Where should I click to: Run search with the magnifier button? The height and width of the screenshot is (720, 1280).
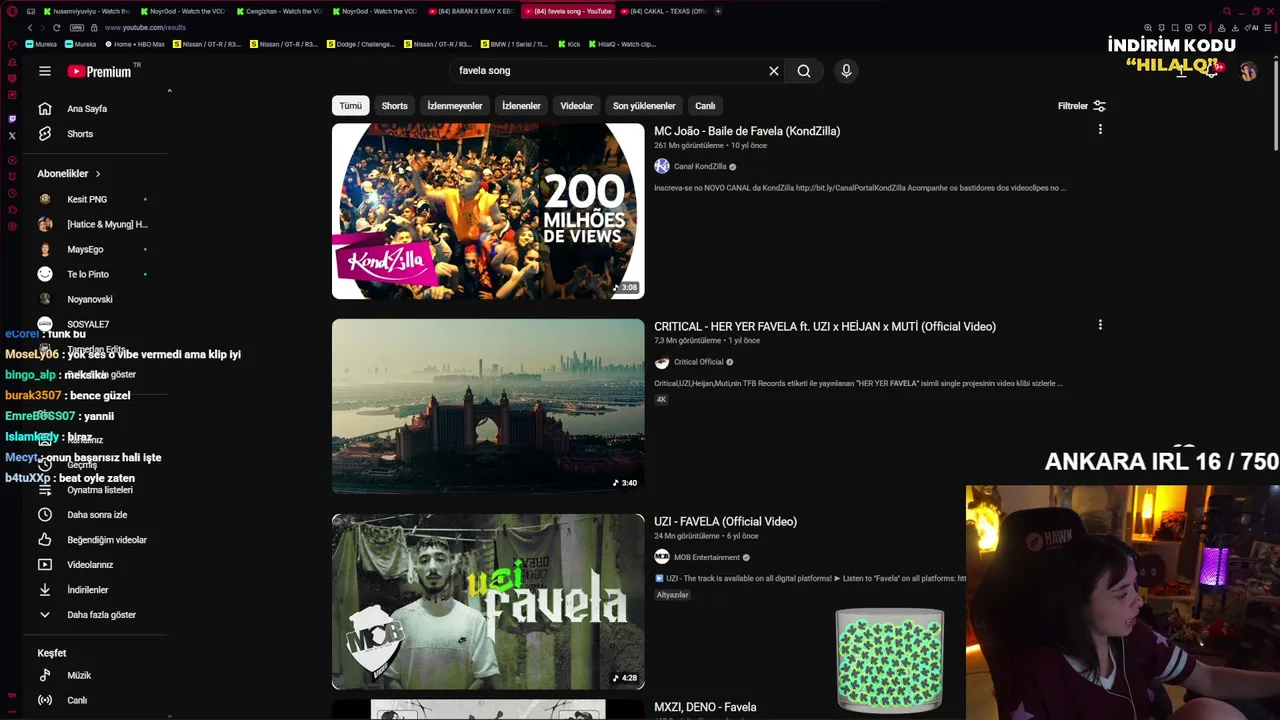tap(804, 71)
